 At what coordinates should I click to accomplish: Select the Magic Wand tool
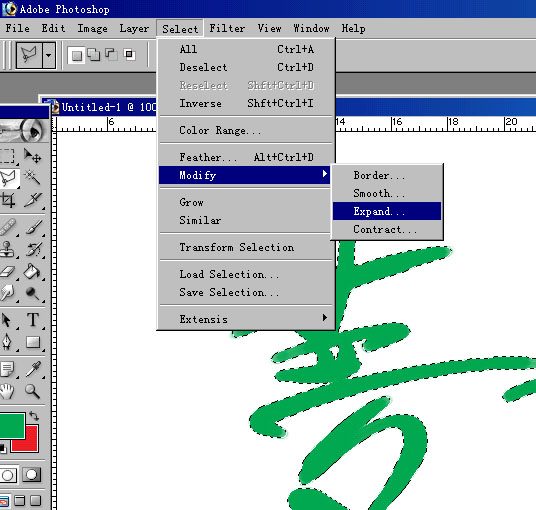click(32, 178)
